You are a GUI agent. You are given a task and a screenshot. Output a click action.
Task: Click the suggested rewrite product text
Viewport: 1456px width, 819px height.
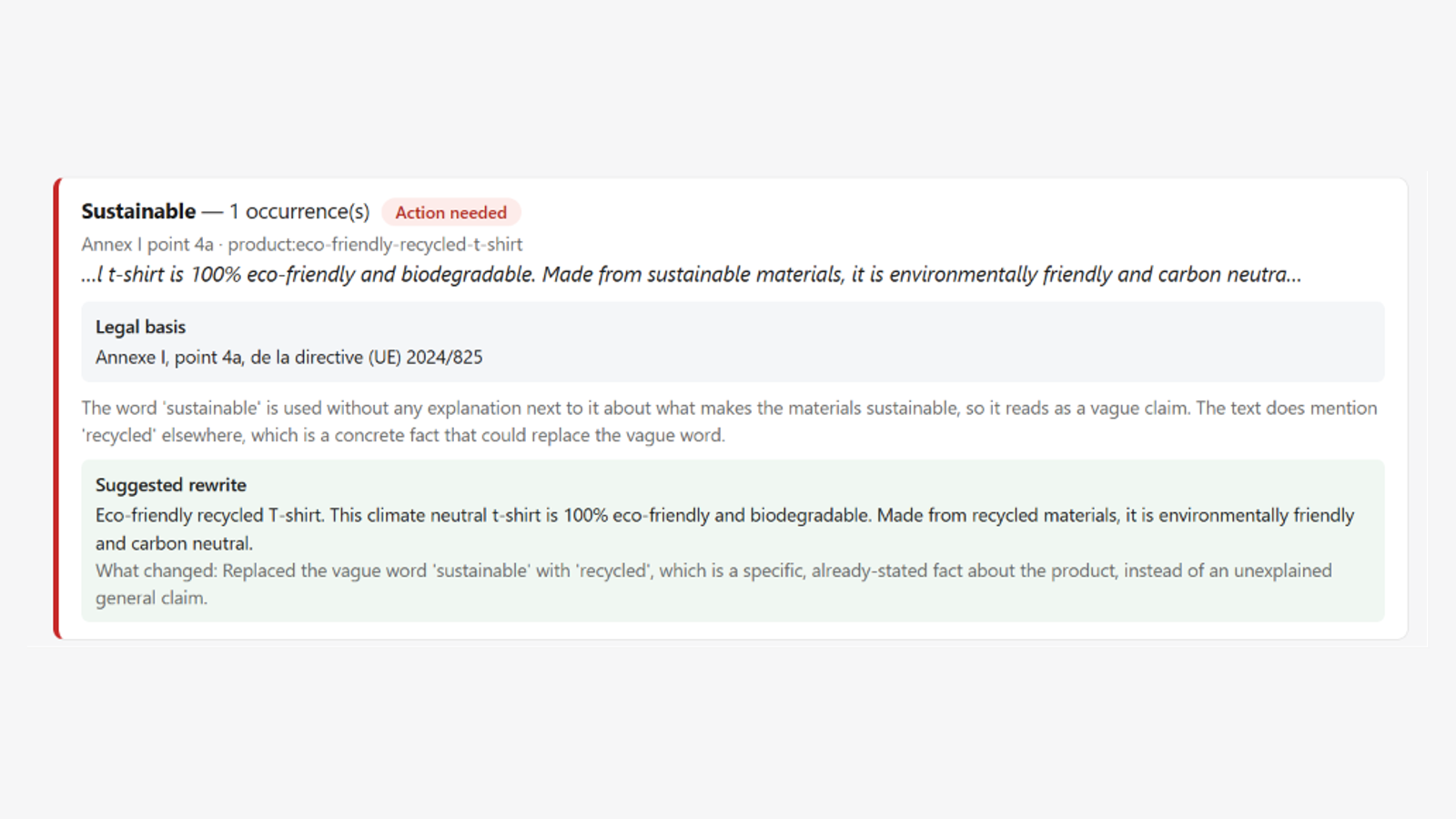click(x=724, y=529)
